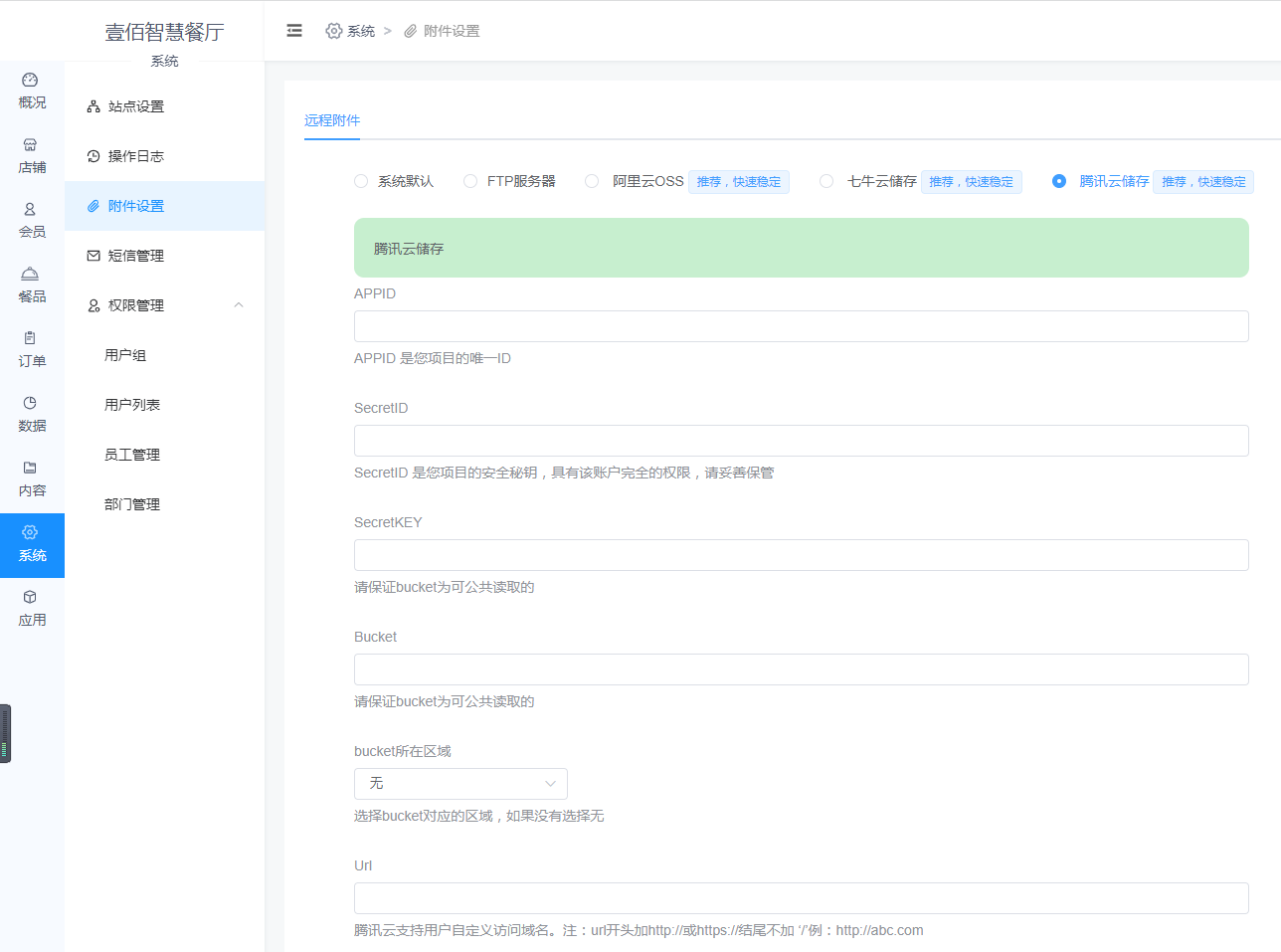Open 短信管理 menu item
The width and height of the screenshot is (1281, 952).
tap(165, 256)
